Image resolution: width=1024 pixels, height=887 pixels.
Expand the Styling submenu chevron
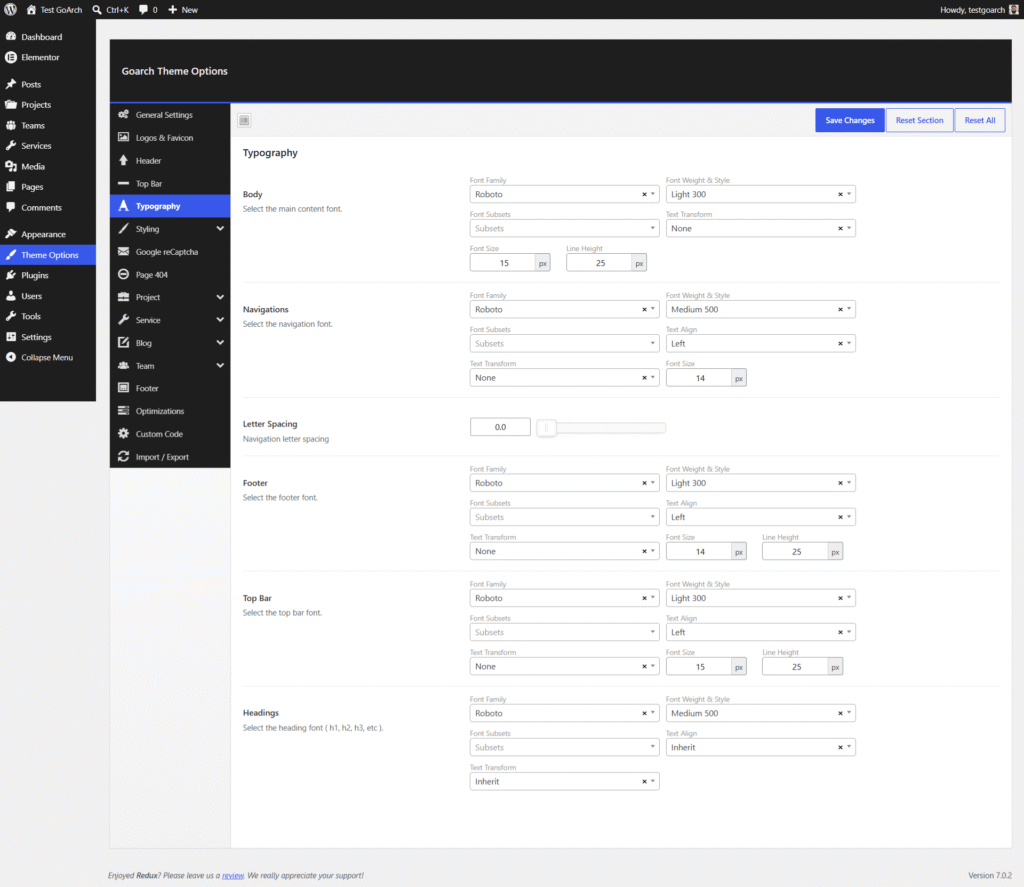click(x=220, y=229)
